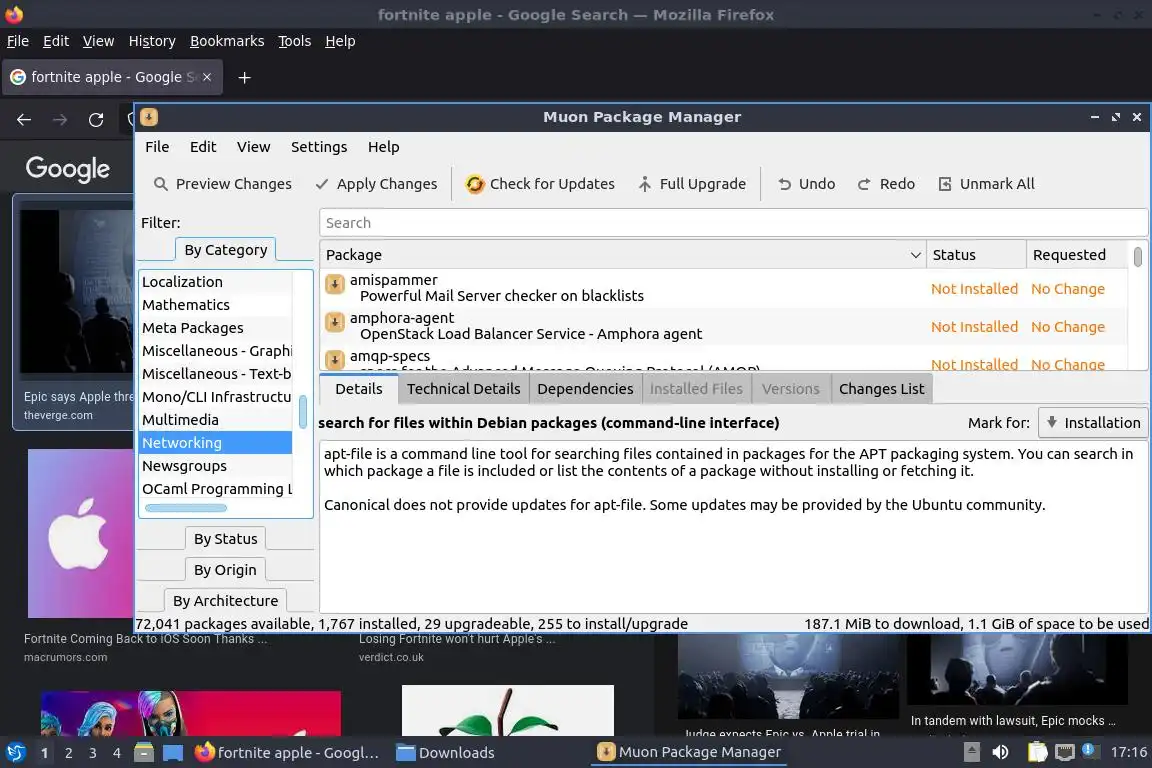Image resolution: width=1152 pixels, height=768 pixels.
Task: Click the removable media eject tray icon
Action: (971, 752)
